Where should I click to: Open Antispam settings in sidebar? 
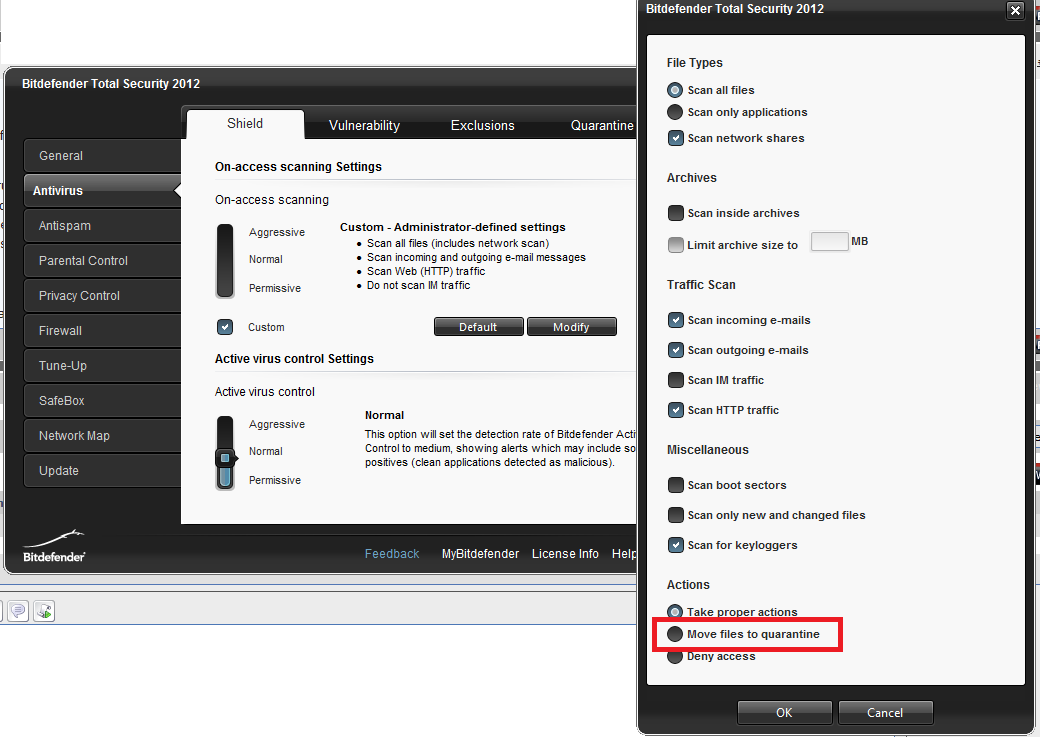pos(103,226)
